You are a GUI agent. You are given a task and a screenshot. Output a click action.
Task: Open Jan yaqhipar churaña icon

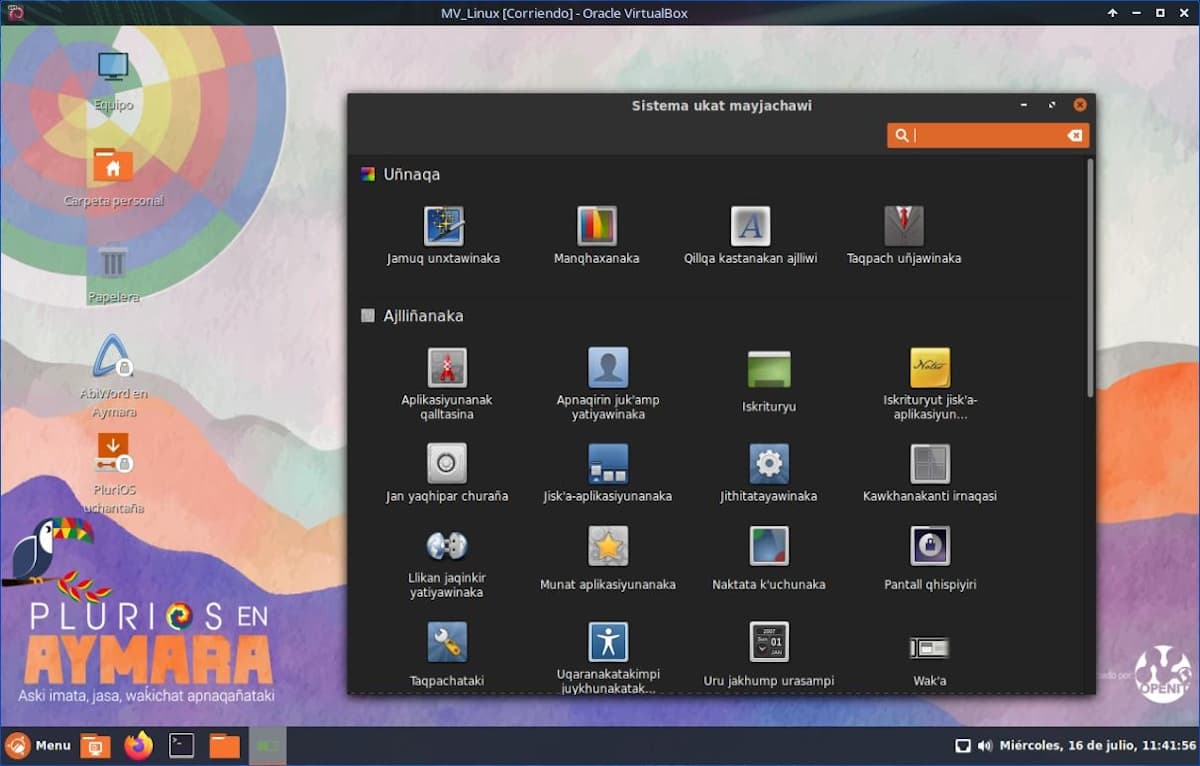[447, 463]
